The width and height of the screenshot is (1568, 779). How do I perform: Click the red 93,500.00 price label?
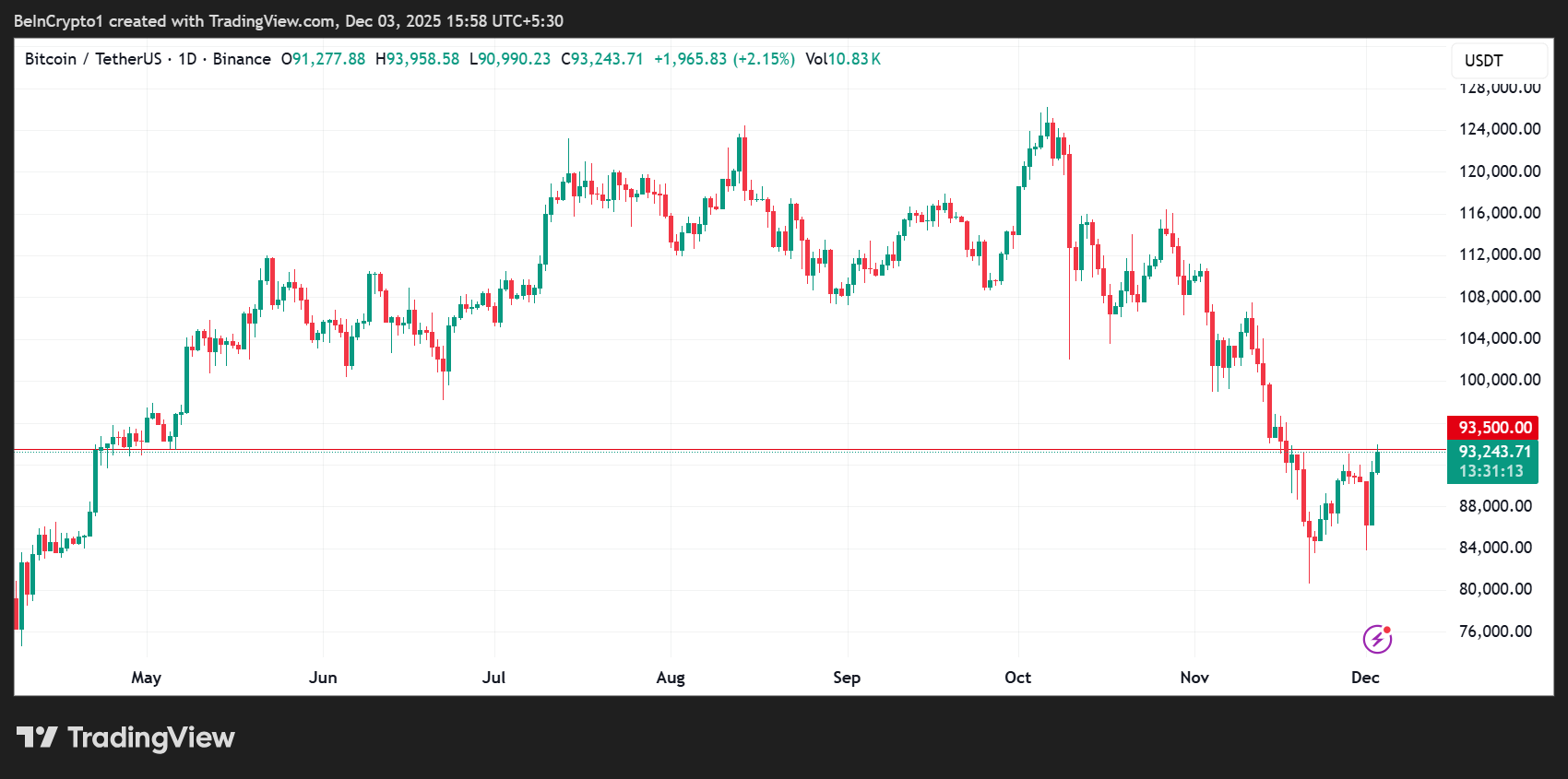tap(1493, 428)
